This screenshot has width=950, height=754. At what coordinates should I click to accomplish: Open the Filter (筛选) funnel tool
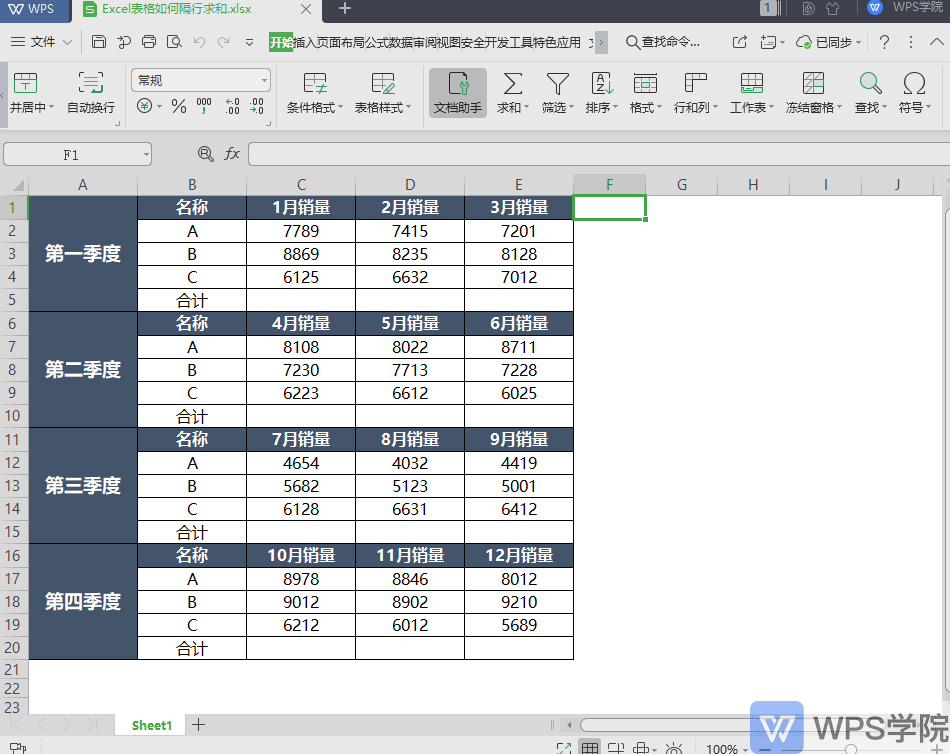[557, 84]
